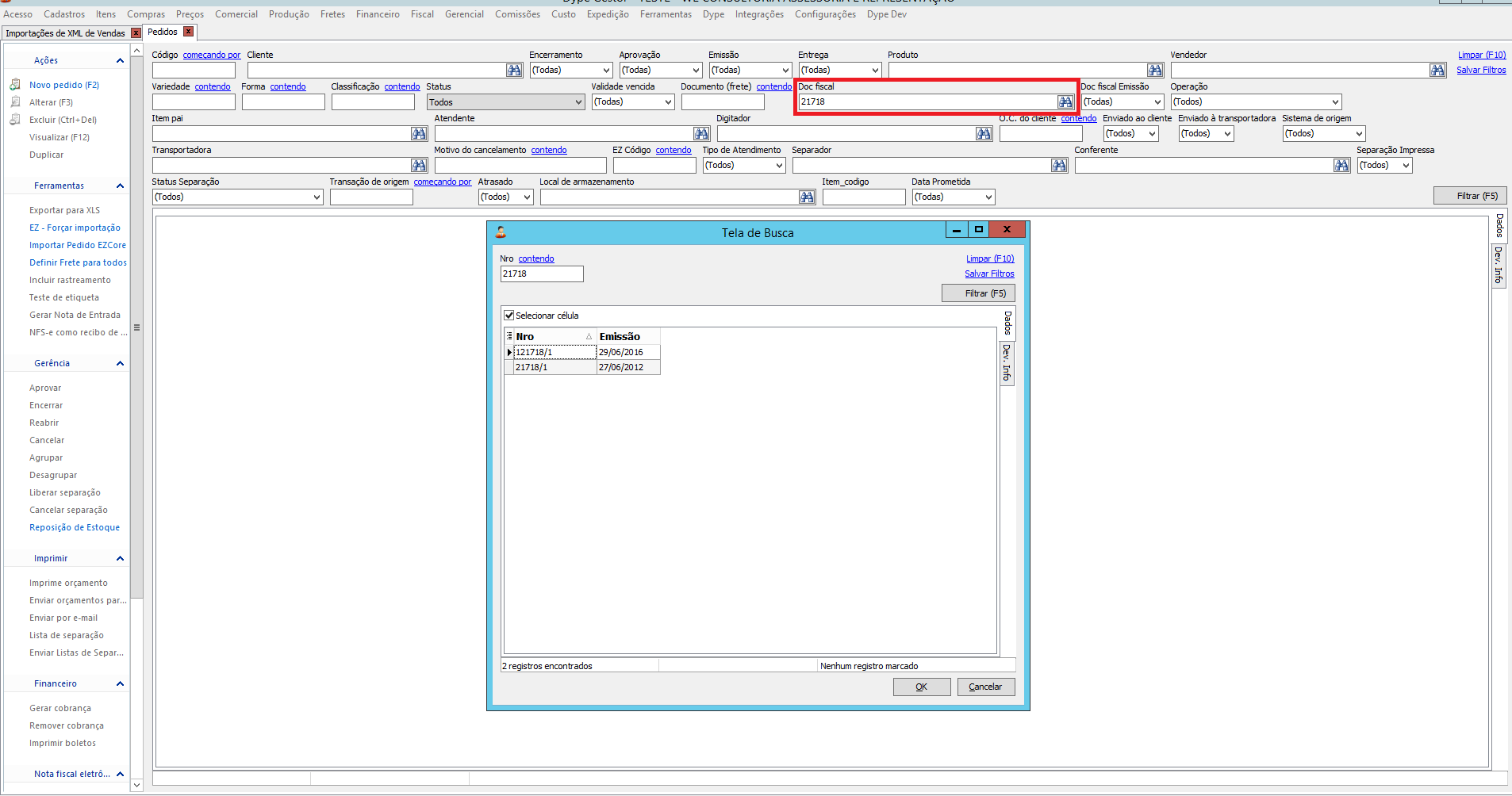Screen dimensions: 1512x796
Task: Click the Código comecando por link
Action: (x=212, y=55)
